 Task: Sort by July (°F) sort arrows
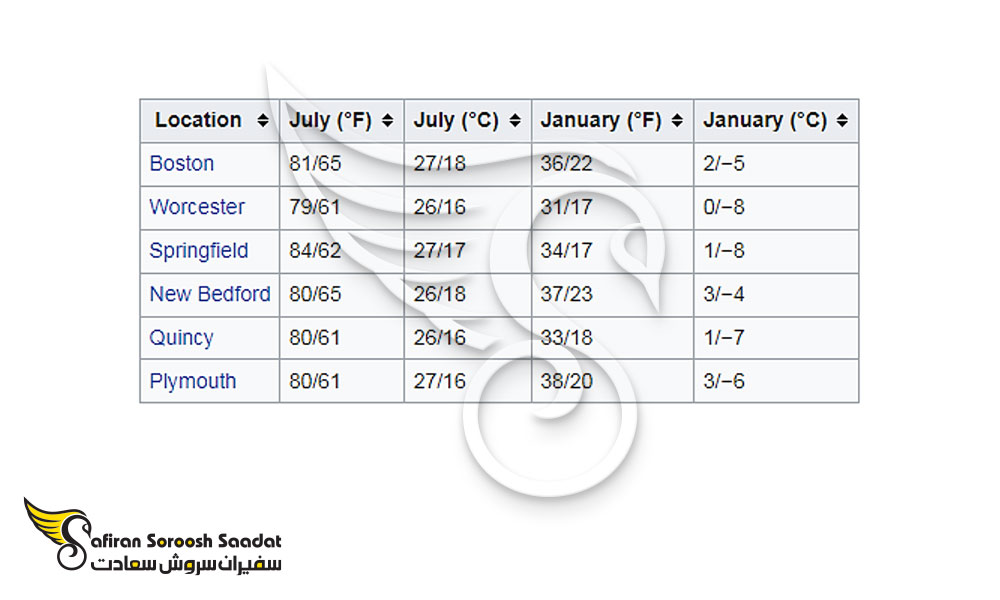(x=387, y=120)
